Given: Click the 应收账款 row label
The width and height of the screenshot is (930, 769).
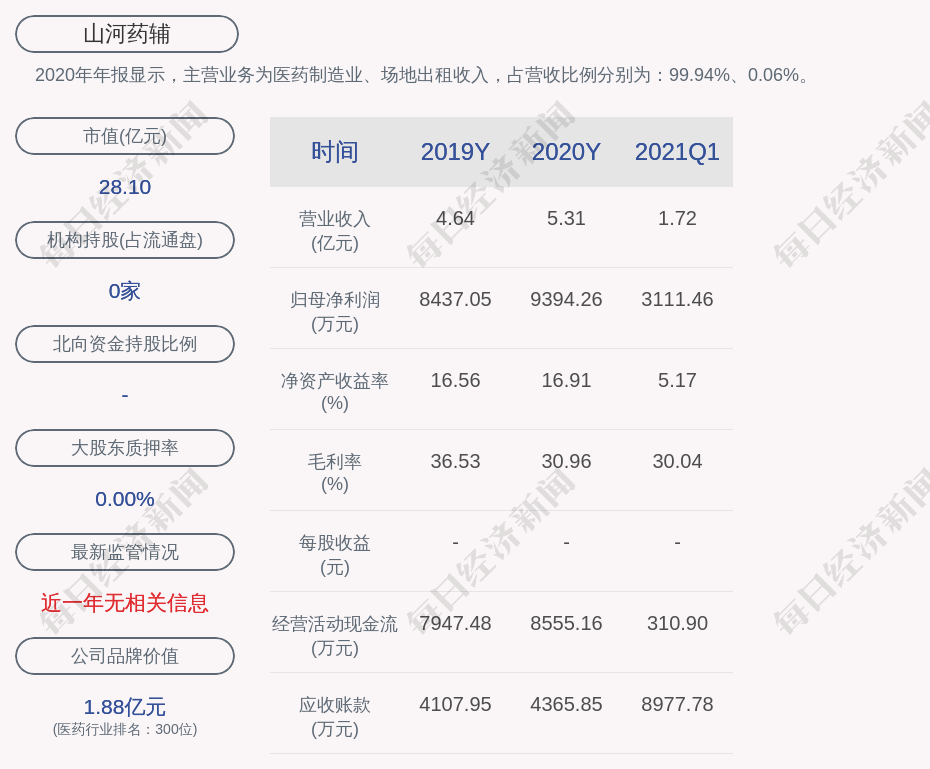Looking at the screenshot, I should pos(335,716).
